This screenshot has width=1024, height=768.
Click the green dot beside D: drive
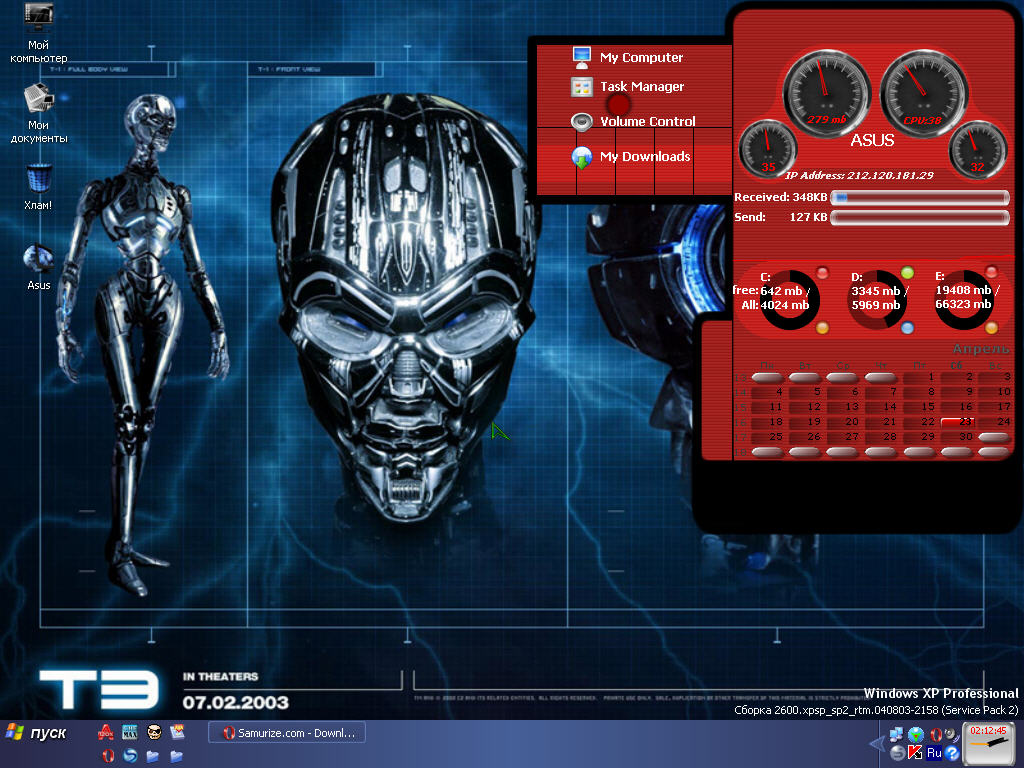[x=907, y=272]
